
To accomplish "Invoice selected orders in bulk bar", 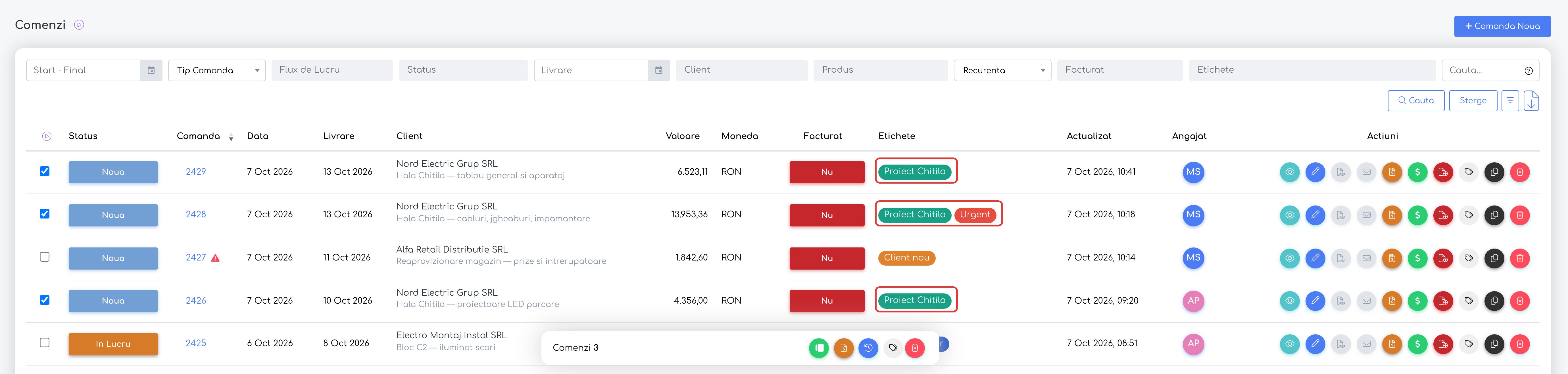I will point(843,348).
